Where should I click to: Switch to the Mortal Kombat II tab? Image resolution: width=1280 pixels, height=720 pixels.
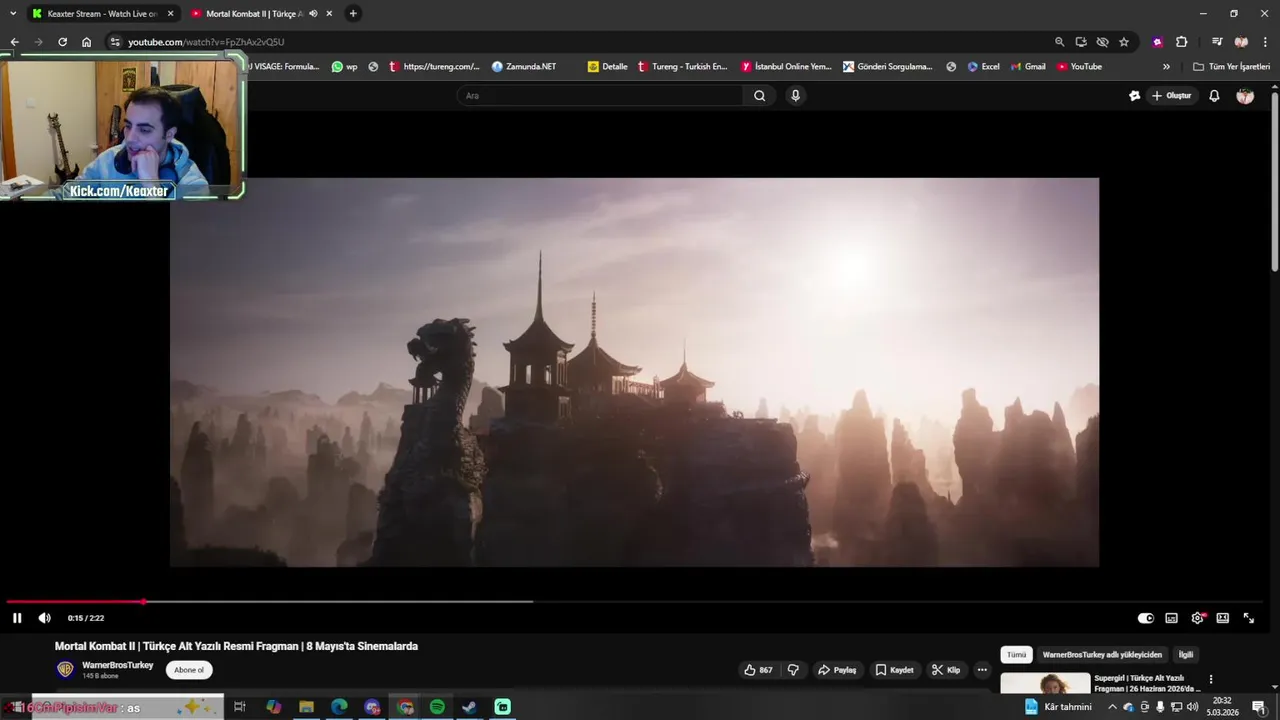(x=254, y=14)
